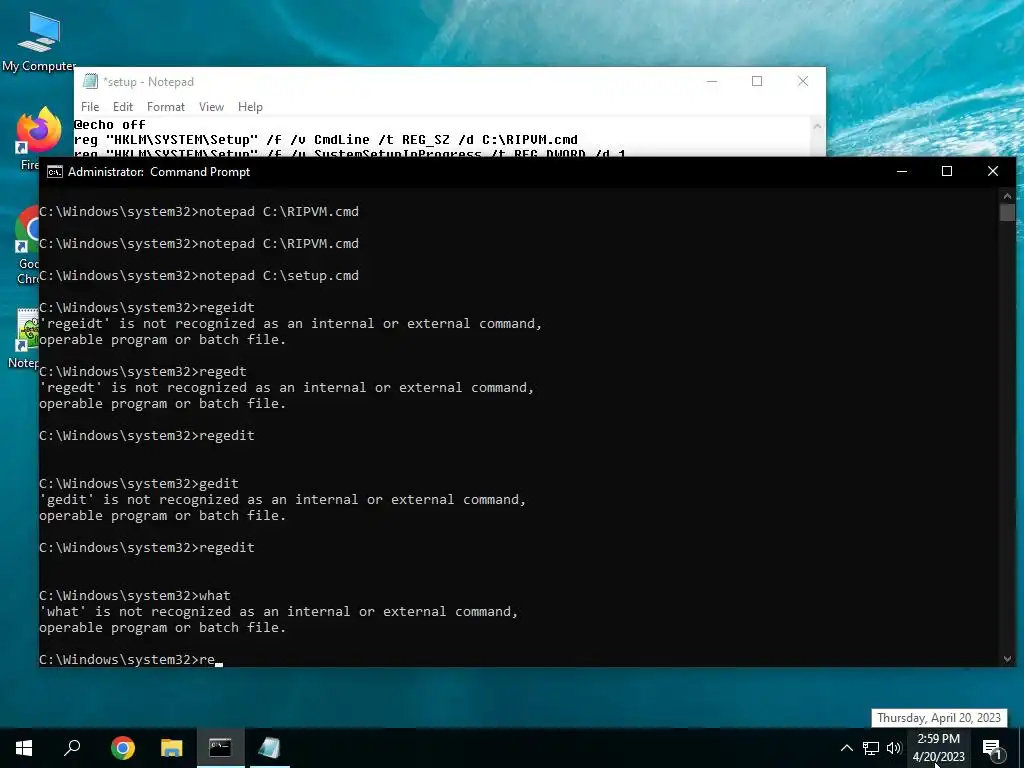Click the Command Prompt scroll-up arrow
Image resolution: width=1024 pixels, height=768 pixels.
pos(1007,196)
